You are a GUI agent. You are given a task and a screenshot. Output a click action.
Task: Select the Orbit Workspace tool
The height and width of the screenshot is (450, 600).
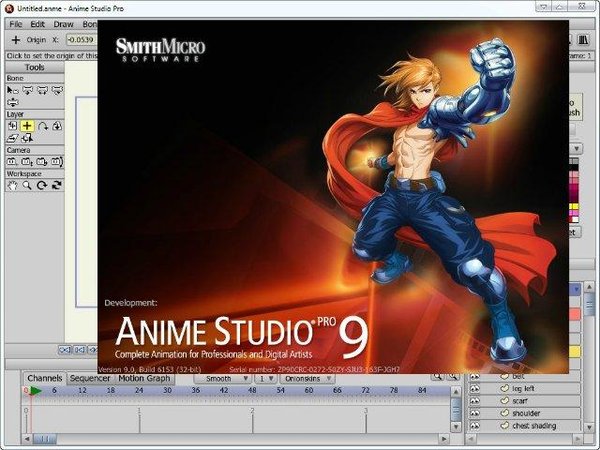click(x=57, y=186)
